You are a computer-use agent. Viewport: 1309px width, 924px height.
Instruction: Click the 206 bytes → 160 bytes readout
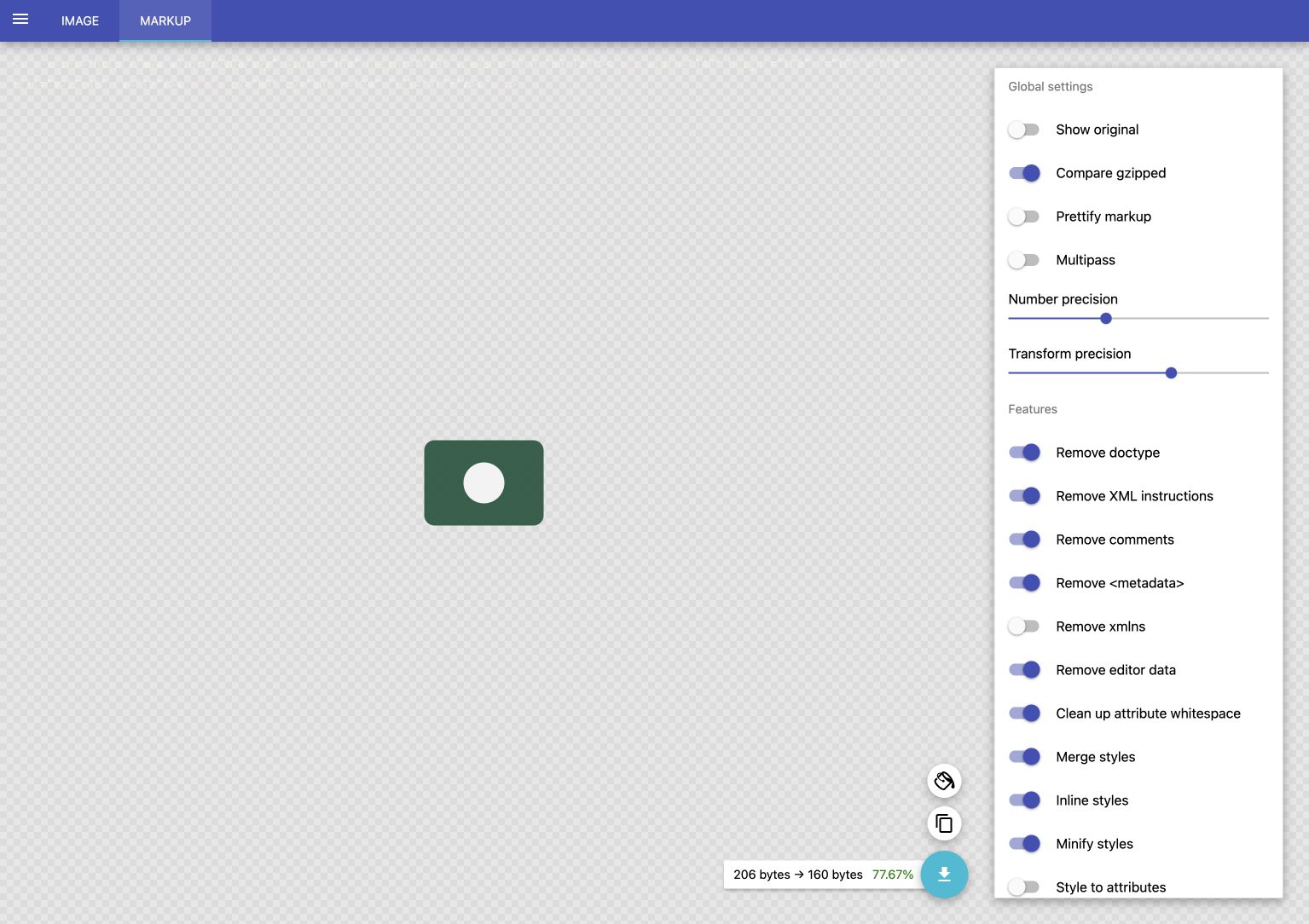798,875
